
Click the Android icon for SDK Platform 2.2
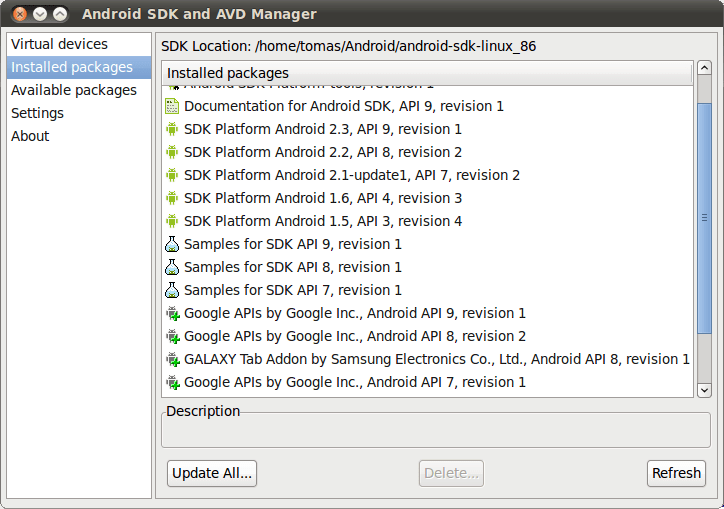coord(172,152)
